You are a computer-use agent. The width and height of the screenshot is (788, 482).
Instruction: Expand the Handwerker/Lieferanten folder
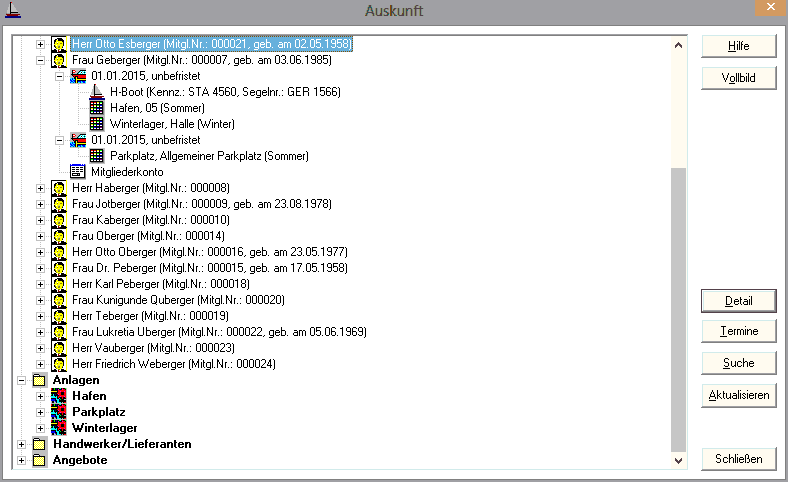[22, 444]
